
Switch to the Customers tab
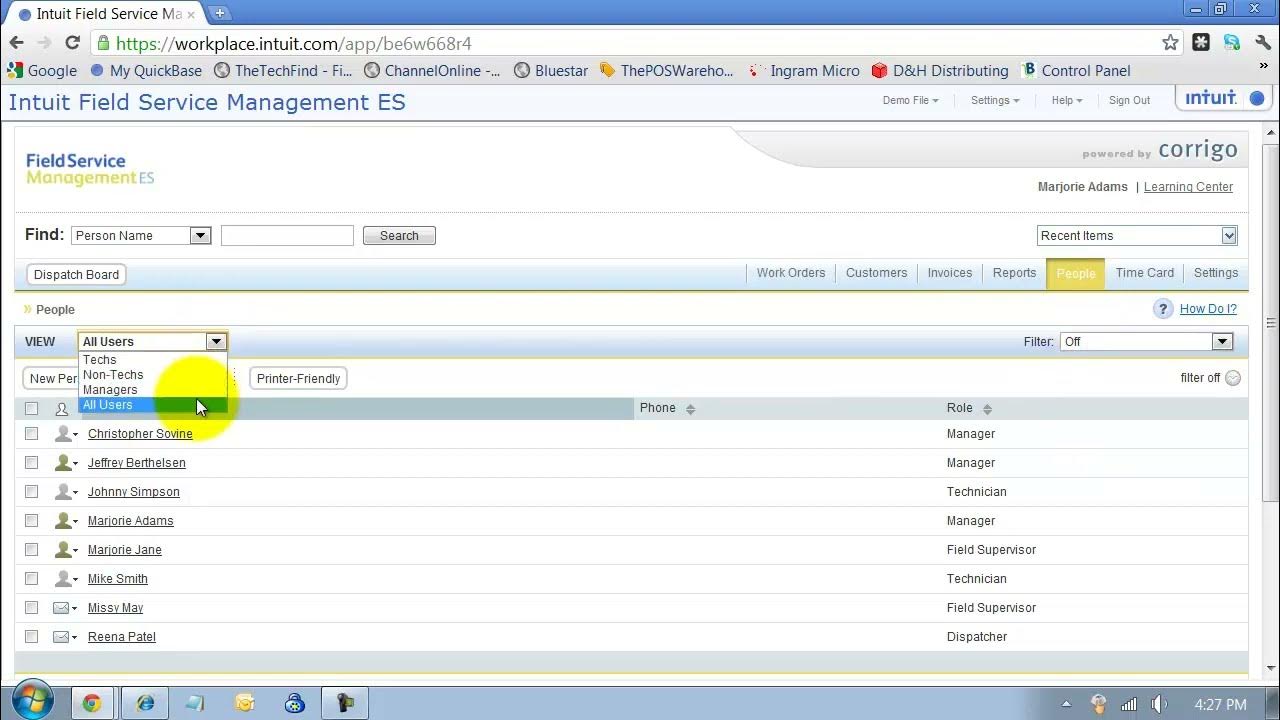coord(876,273)
